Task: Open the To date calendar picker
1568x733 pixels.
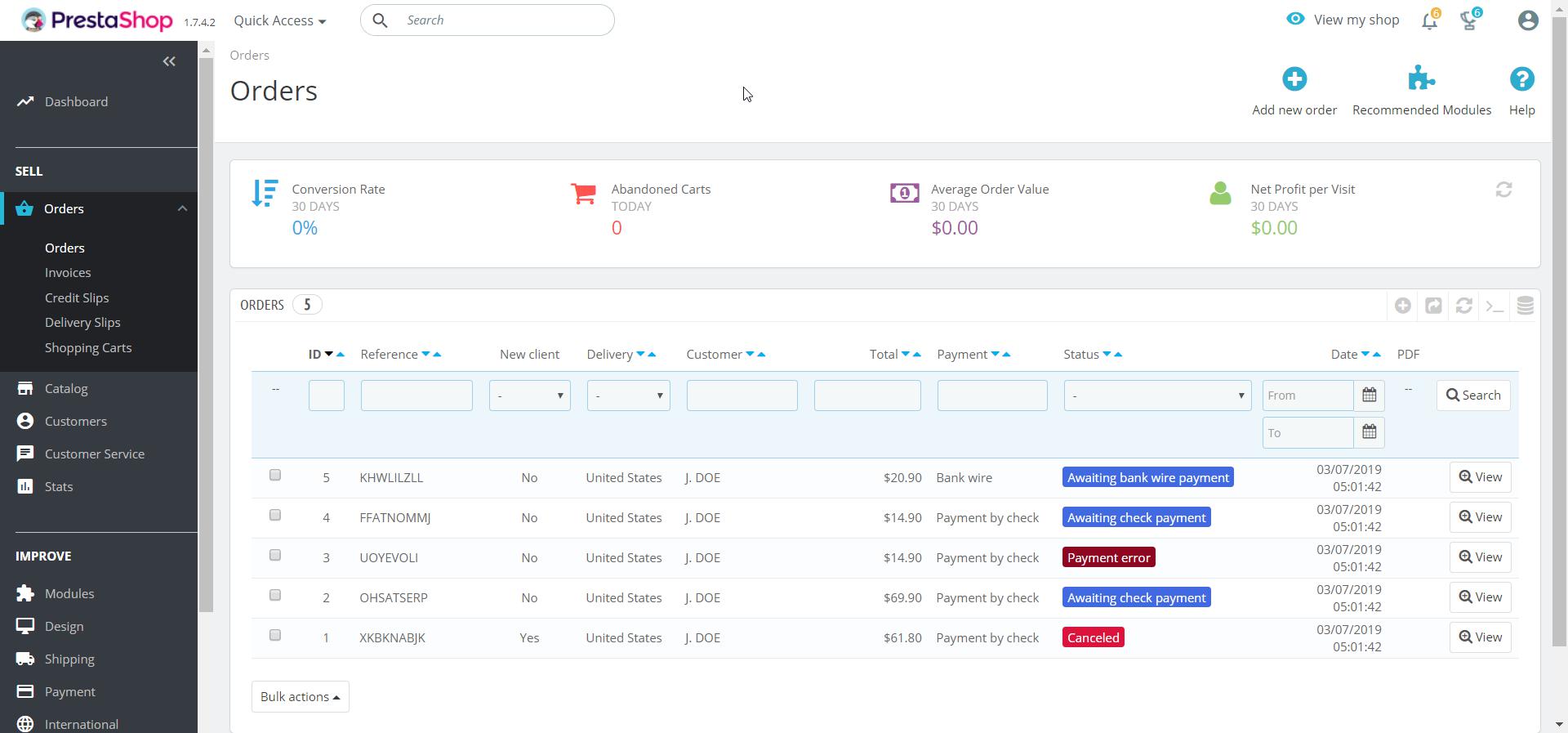Action: point(1370,432)
